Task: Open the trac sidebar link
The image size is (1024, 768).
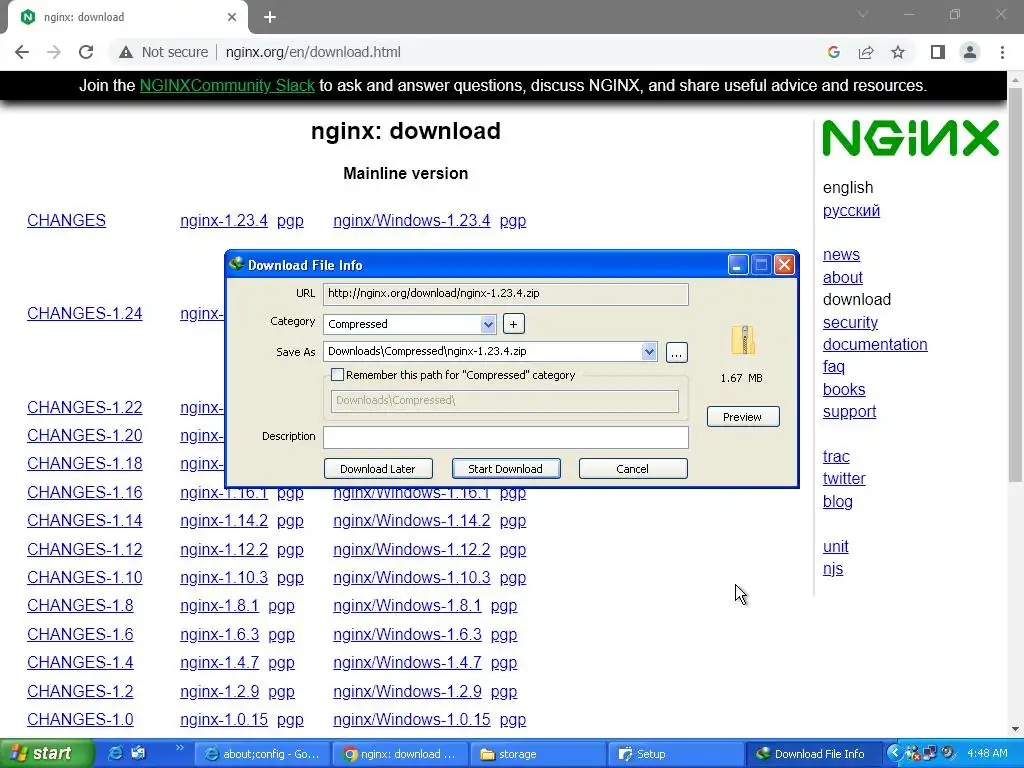Action: [836, 456]
